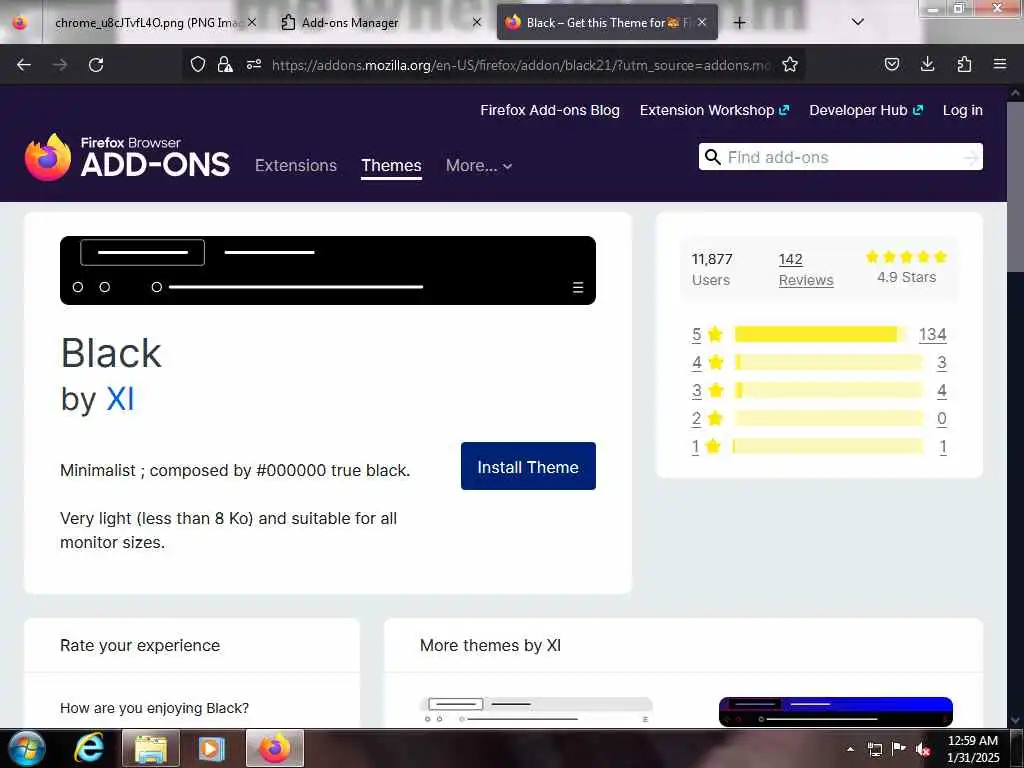Click into the Find add-ons search field
Image resolution: width=1024 pixels, height=768 pixels.
(842, 157)
